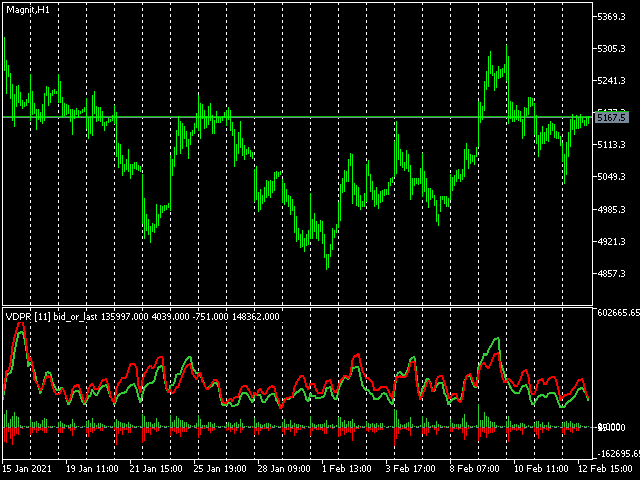This screenshot has width=640, height=480.
Task: Click the 5113.3 price scale label
Action: point(611,145)
